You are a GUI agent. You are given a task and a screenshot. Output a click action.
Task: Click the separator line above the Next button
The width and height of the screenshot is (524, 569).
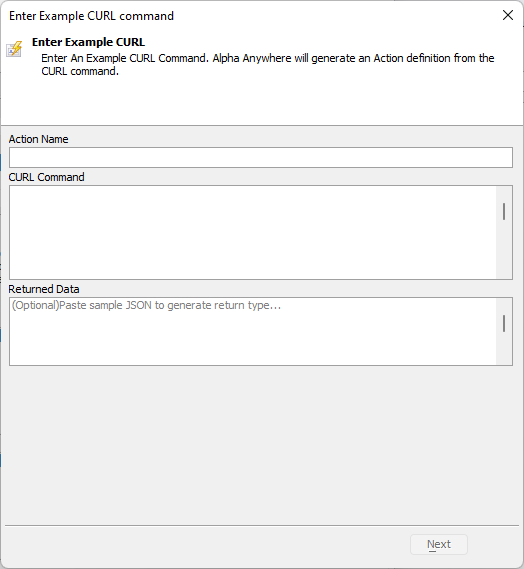(262, 525)
